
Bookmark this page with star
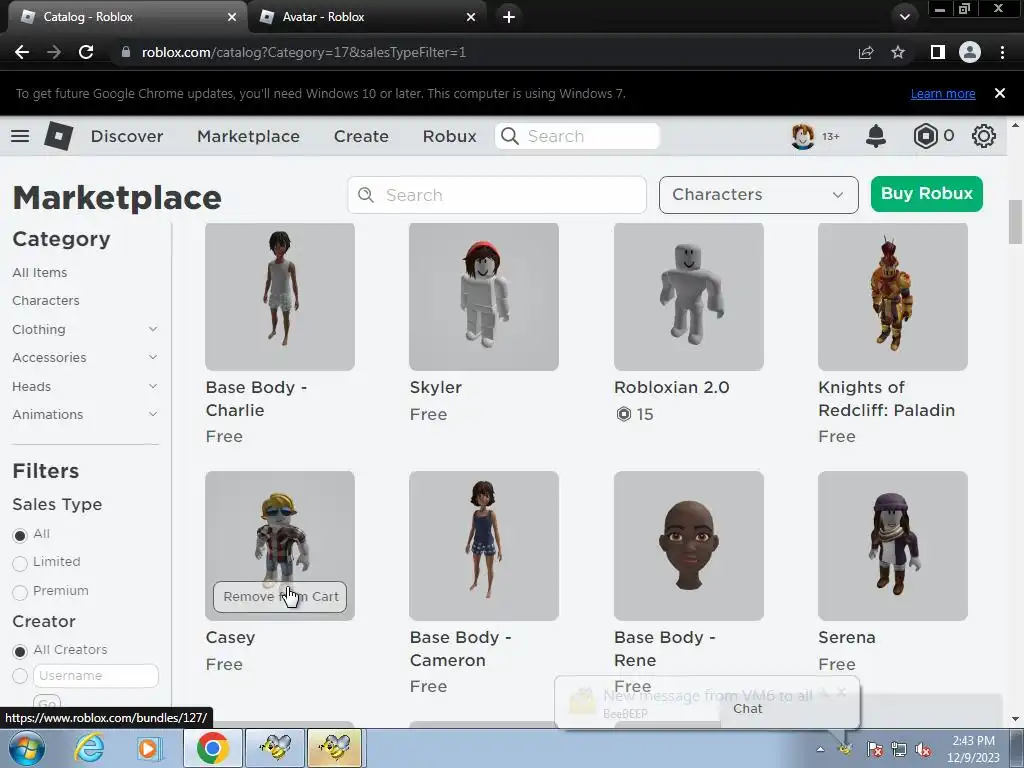898,52
